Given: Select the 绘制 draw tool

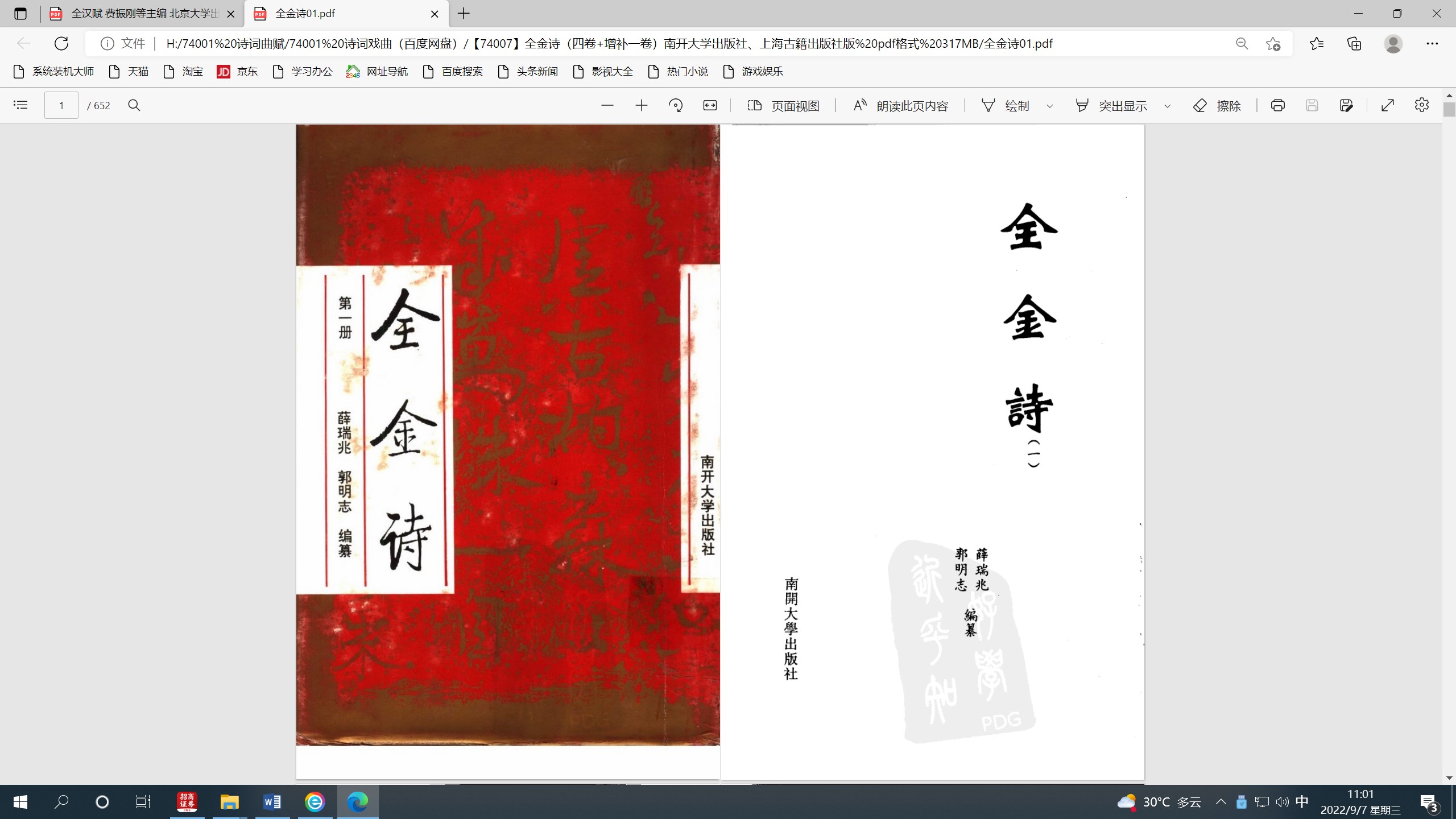Looking at the screenshot, I should pos(1006,106).
